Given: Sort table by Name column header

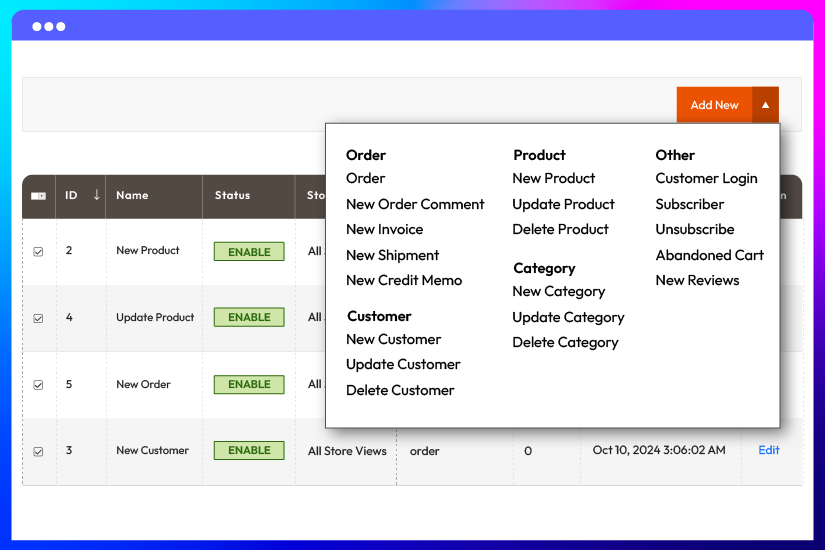Looking at the screenshot, I should click(x=132, y=195).
